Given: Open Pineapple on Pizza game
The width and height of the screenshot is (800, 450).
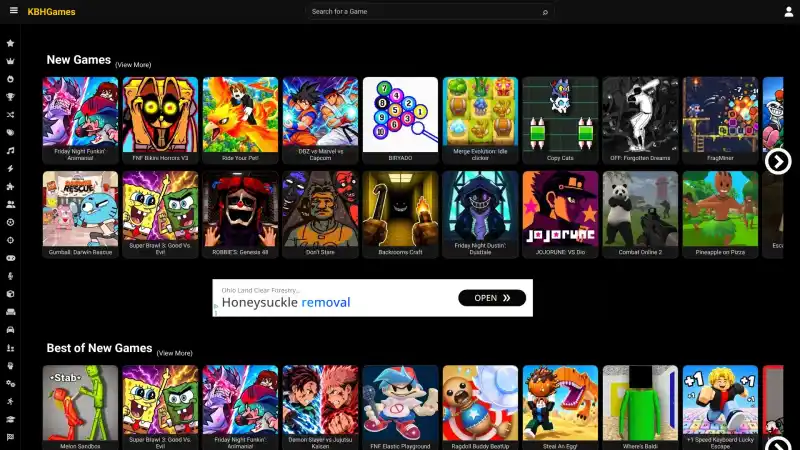Looking at the screenshot, I should pyautogui.click(x=720, y=214).
